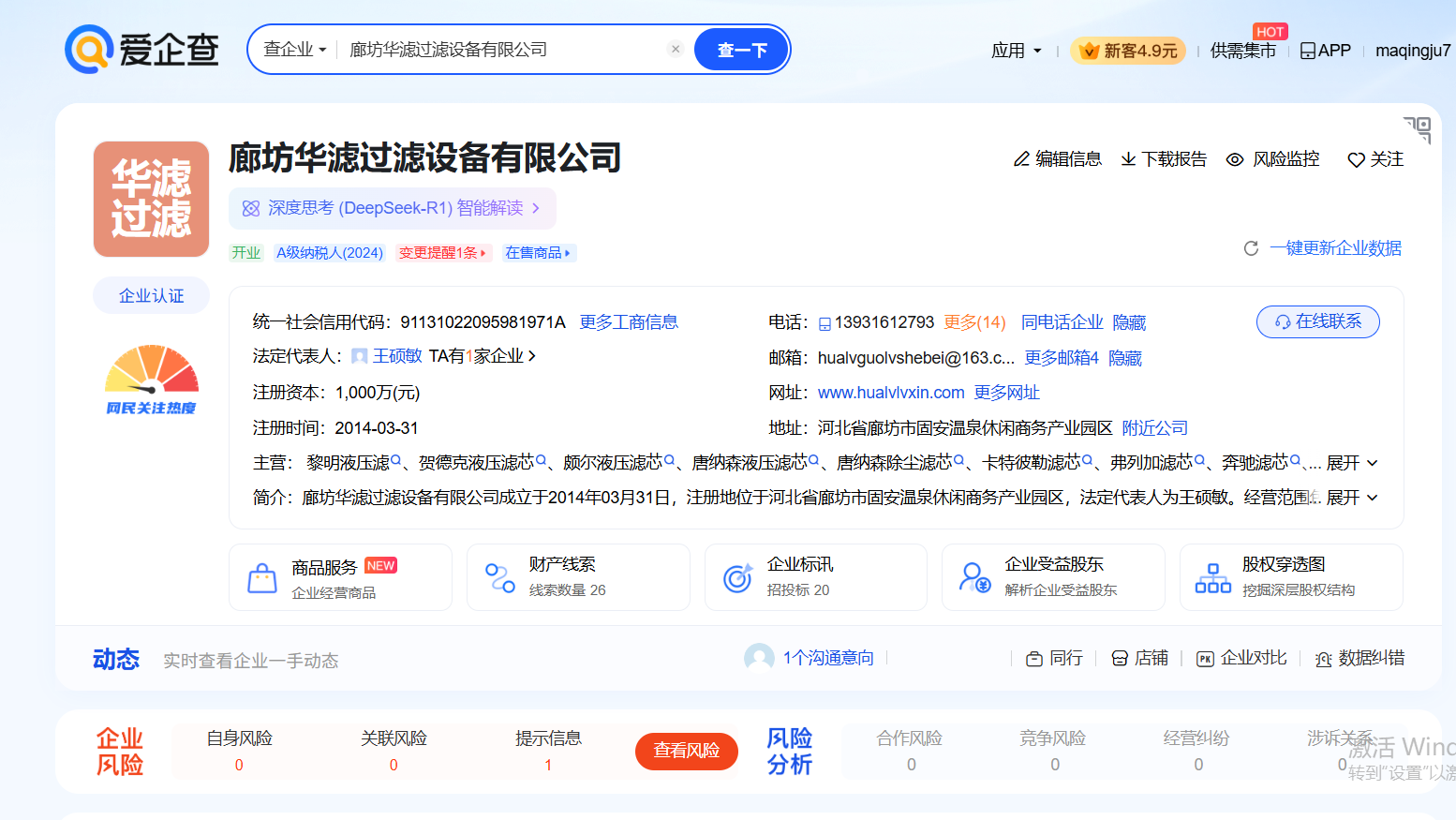Click the 开业 status tag
The width and height of the screenshot is (1456, 820).
pyautogui.click(x=246, y=252)
